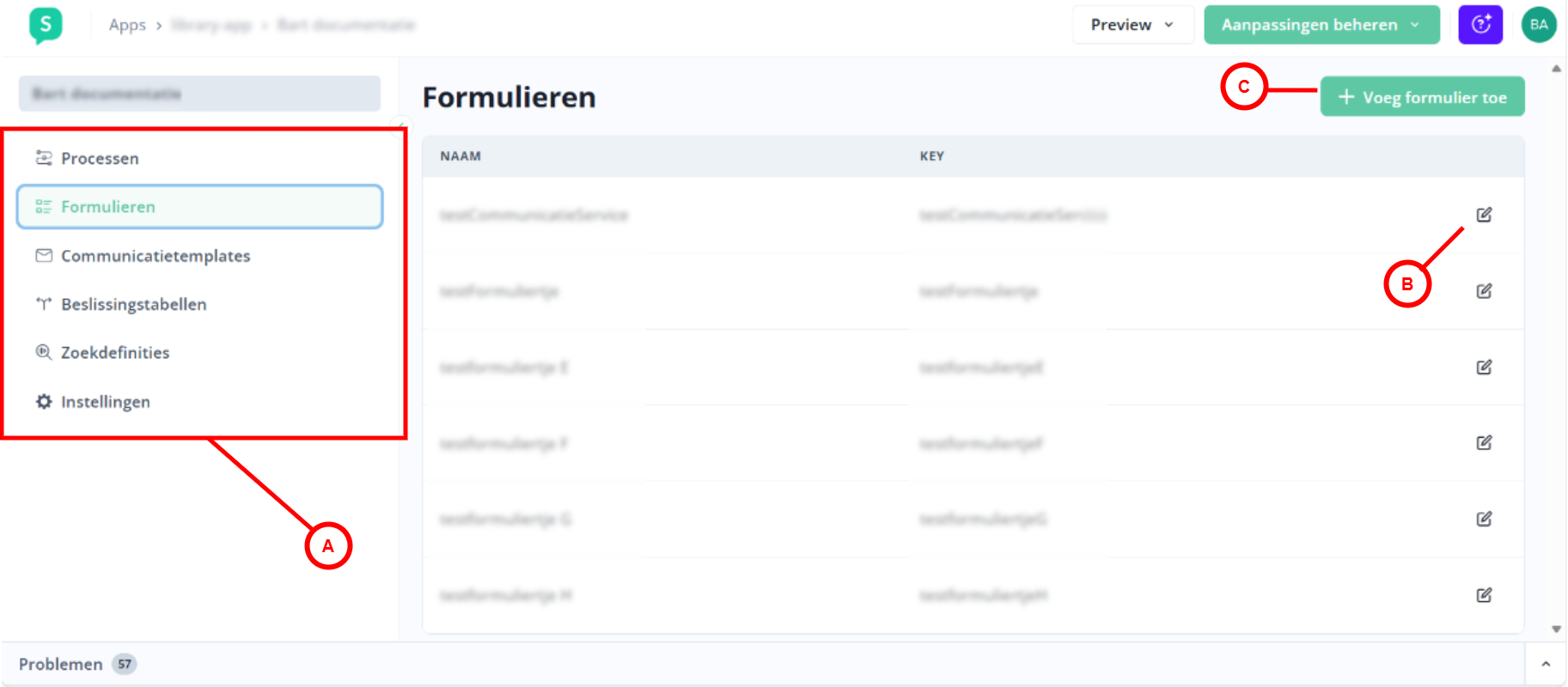This screenshot has height=687, width=1568.
Task: Open Processen in the sidebar
Action: (x=100, y=158)
